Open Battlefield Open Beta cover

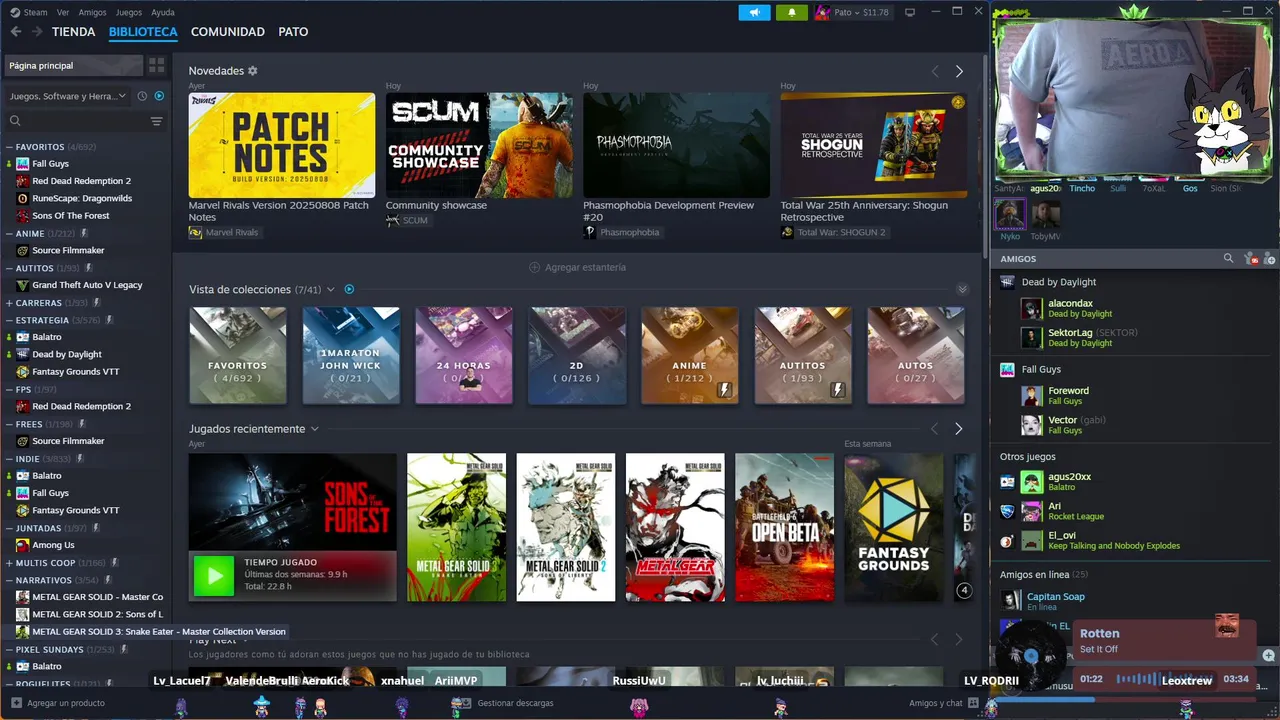pyautogui.click(x=784, y=528)
